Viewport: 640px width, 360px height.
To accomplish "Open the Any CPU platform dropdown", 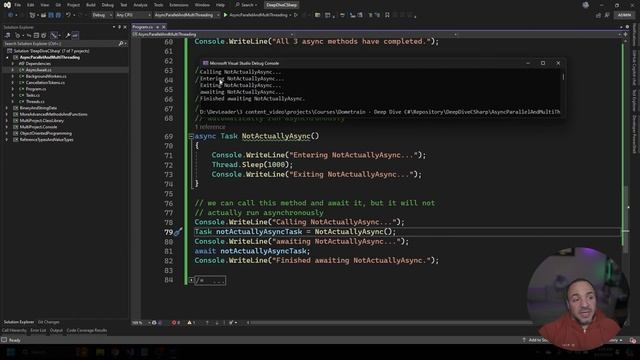I will (133, 15).
